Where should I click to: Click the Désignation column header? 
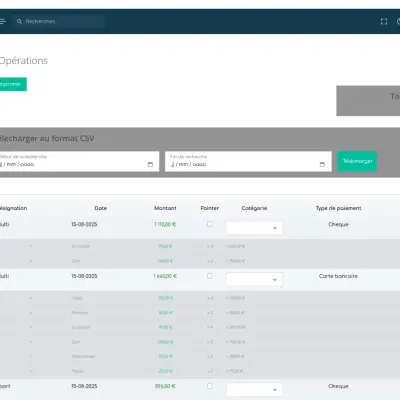click(13, 208)
